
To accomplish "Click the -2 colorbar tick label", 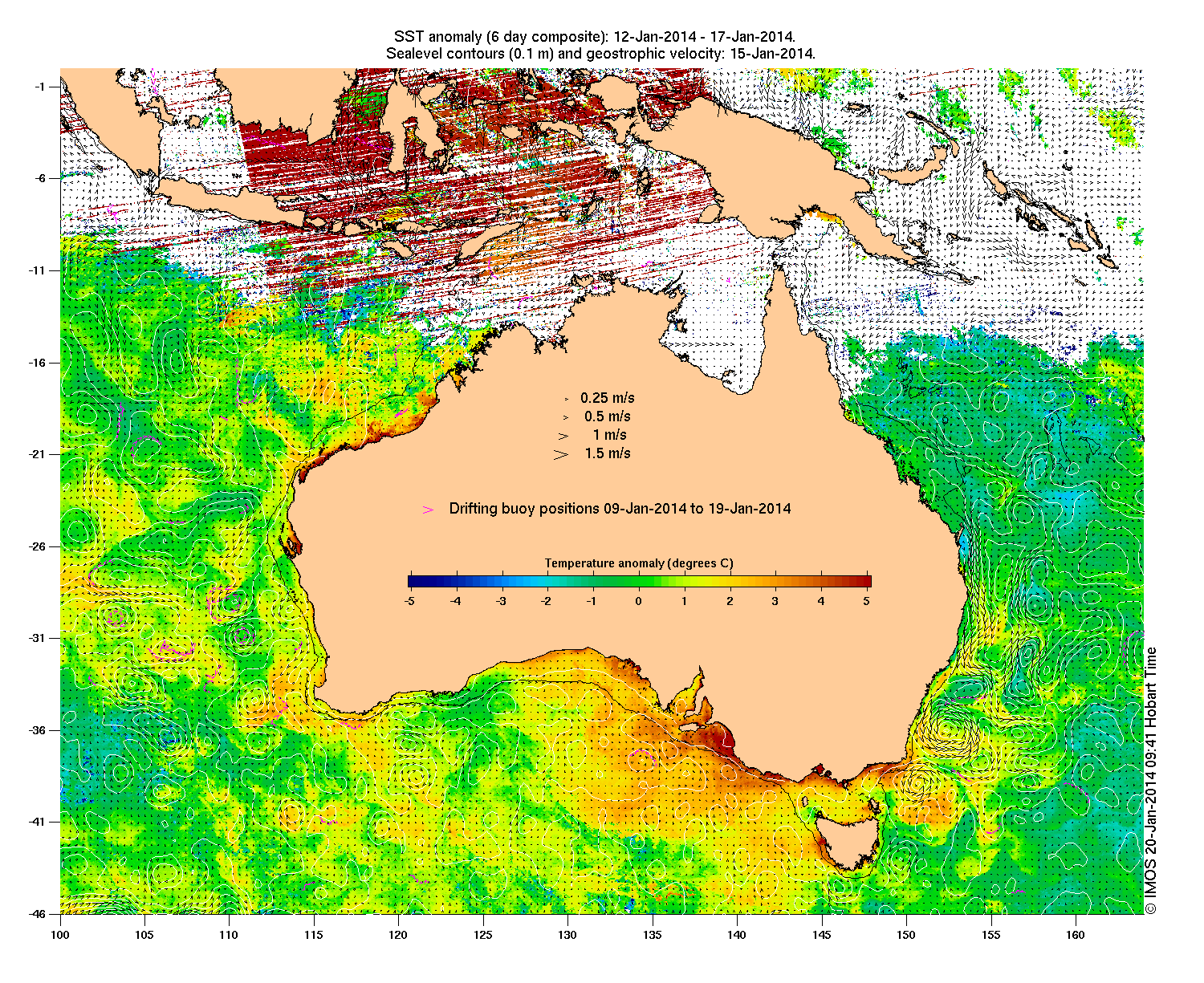I will [x=547, y=600].
